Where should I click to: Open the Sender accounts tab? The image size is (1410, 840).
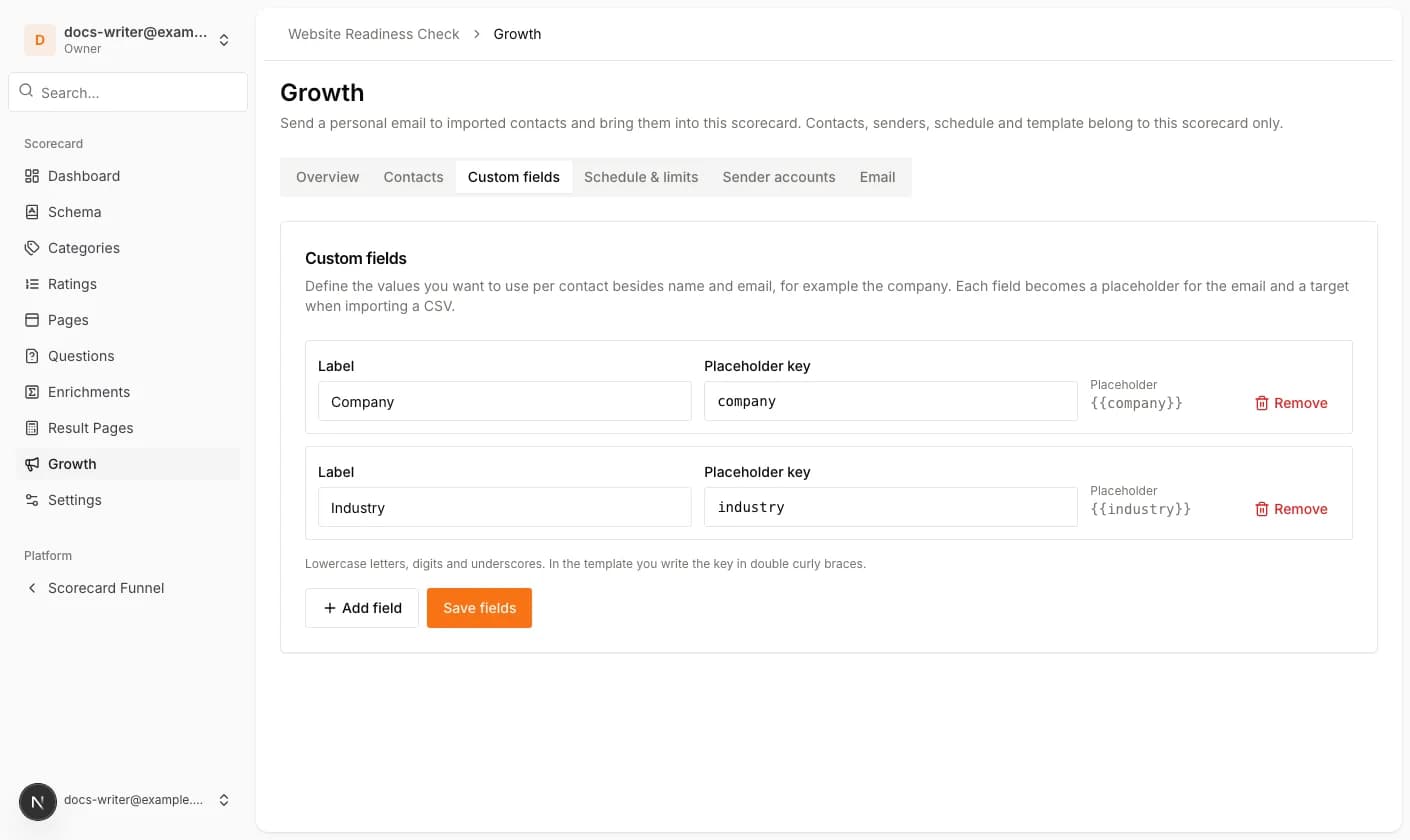point(779,177)
